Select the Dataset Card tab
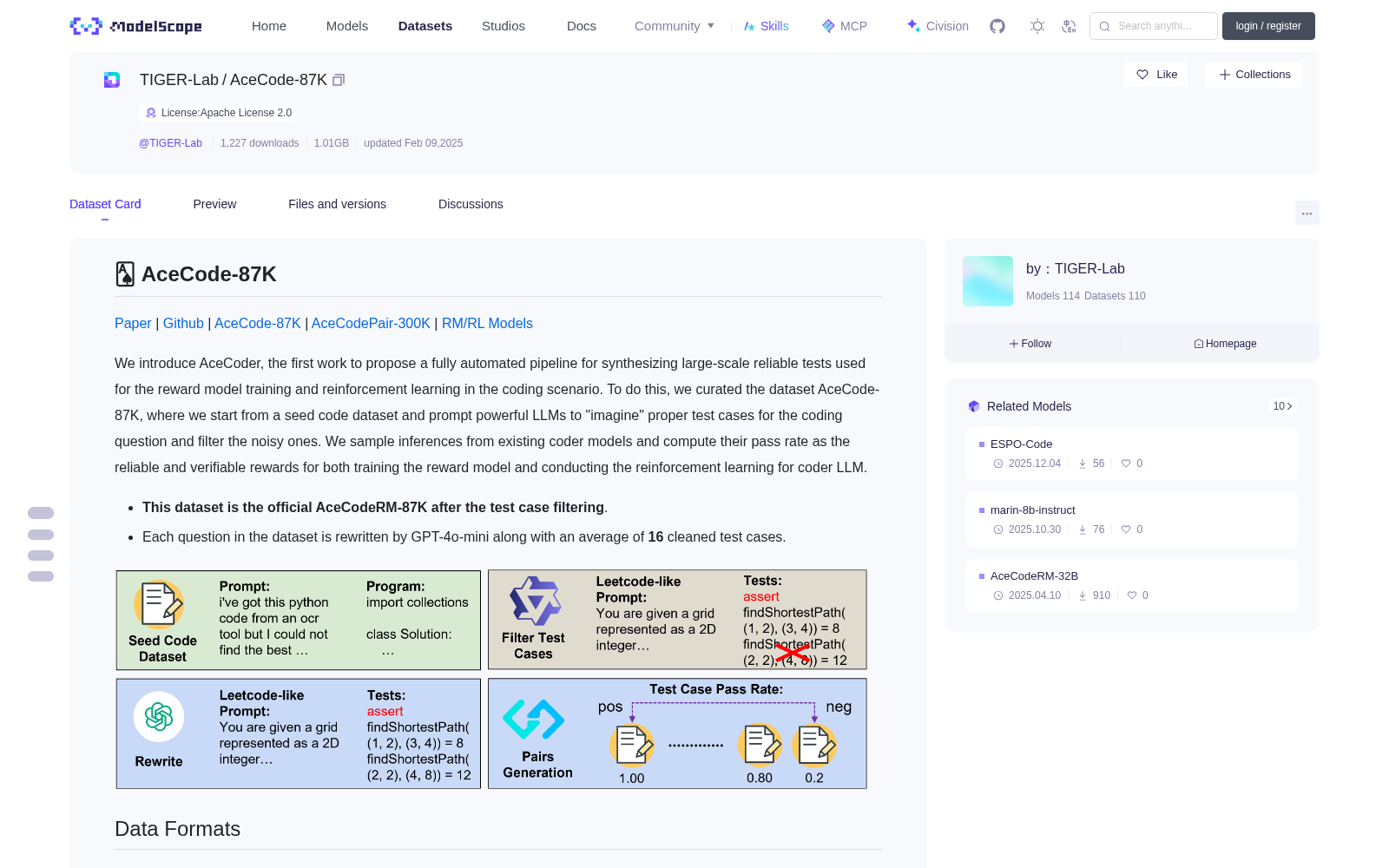 105,204
